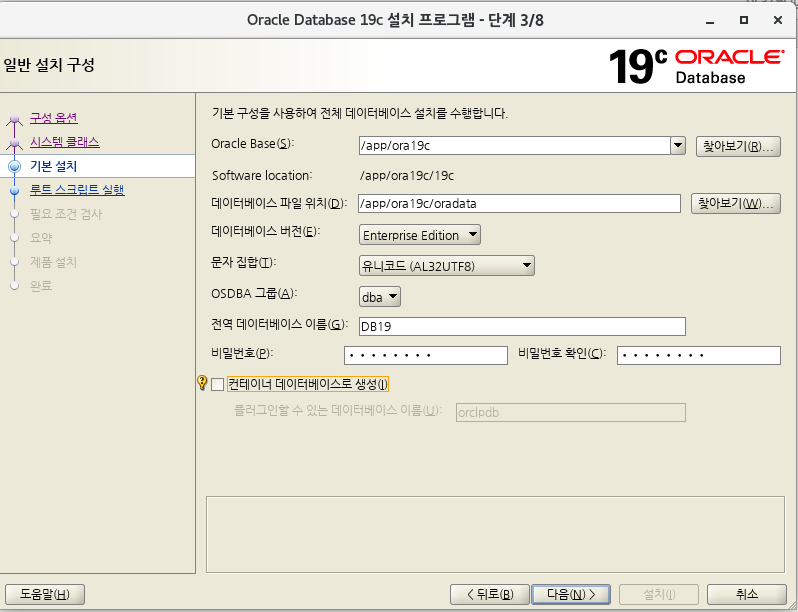
Task: Focus the Oracle Base path field
Action: [x=515, y=145]
